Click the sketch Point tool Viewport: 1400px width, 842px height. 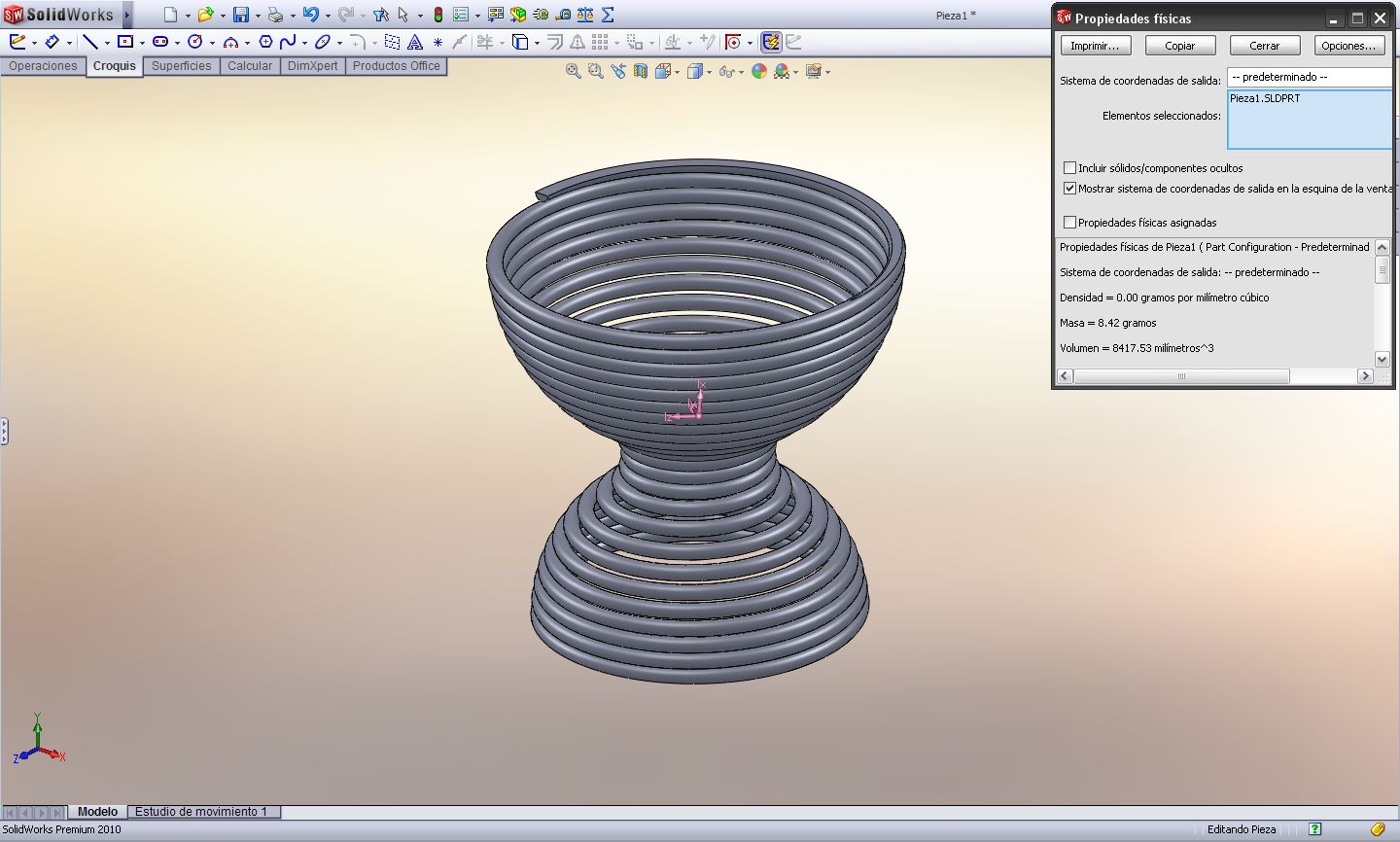coord(437,42)
